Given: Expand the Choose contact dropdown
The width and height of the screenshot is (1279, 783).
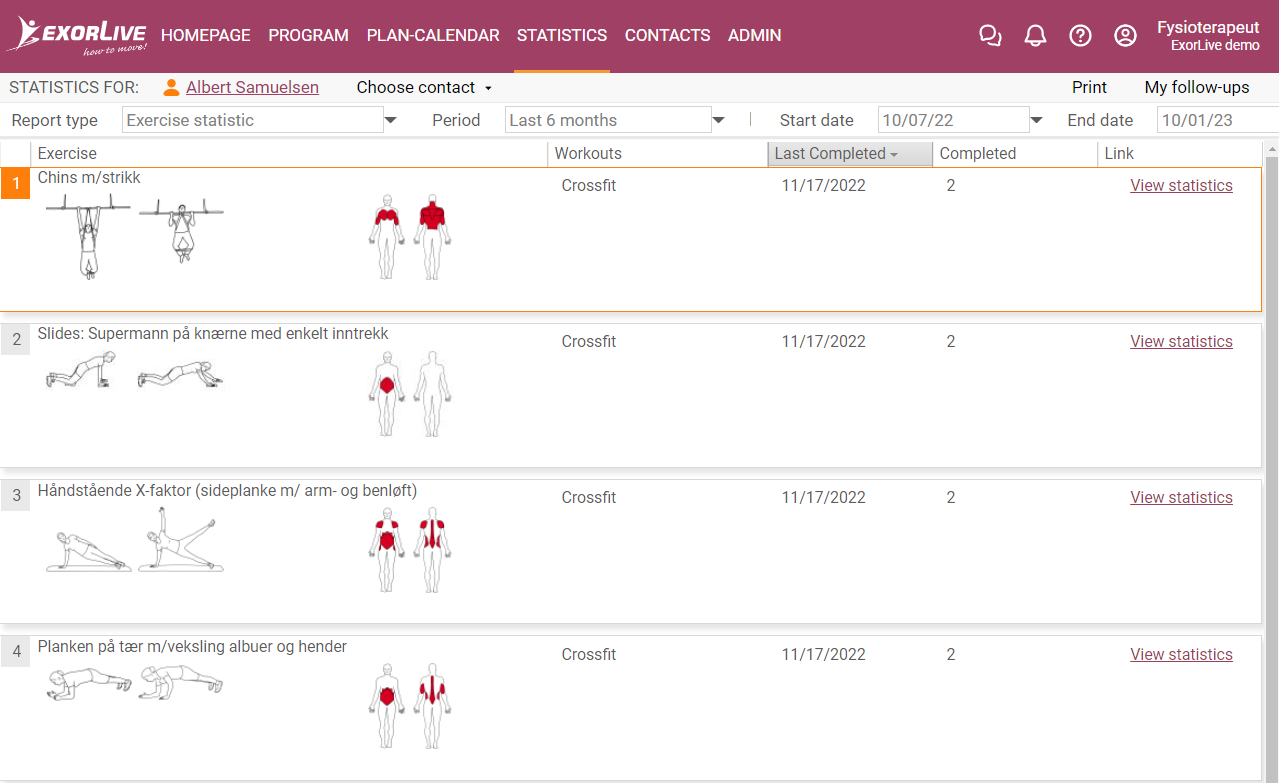Looking at the screenshot, I should click(424, 87).
